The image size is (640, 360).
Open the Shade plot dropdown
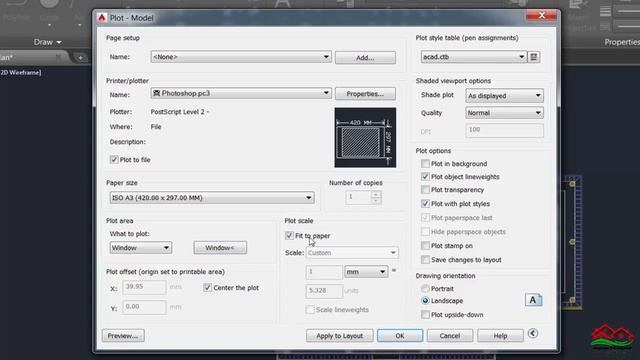point(504,96)
